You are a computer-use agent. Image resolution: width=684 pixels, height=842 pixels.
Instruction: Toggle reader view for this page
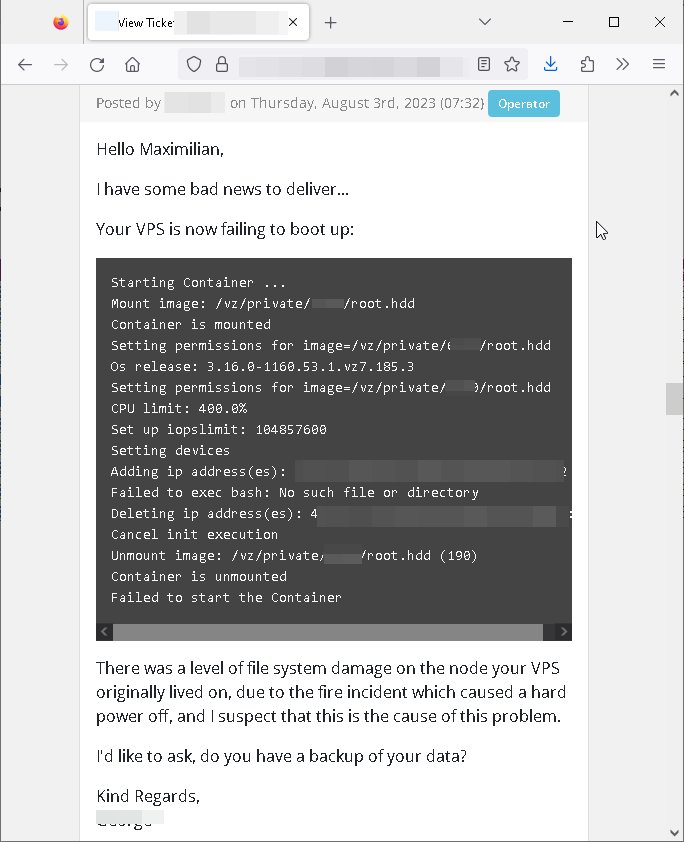[x=484, y=64]
